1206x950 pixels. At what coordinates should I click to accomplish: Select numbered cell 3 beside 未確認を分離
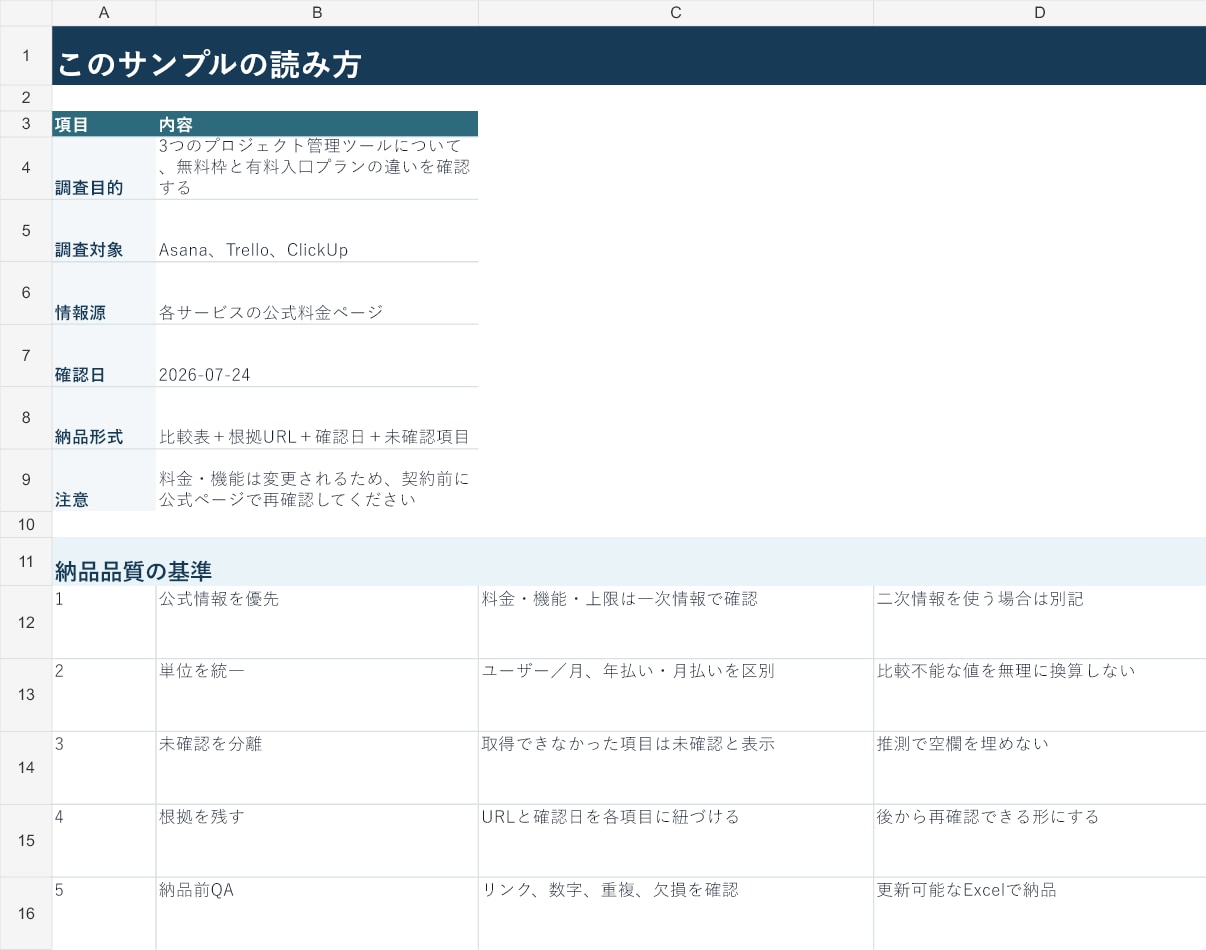104,767
